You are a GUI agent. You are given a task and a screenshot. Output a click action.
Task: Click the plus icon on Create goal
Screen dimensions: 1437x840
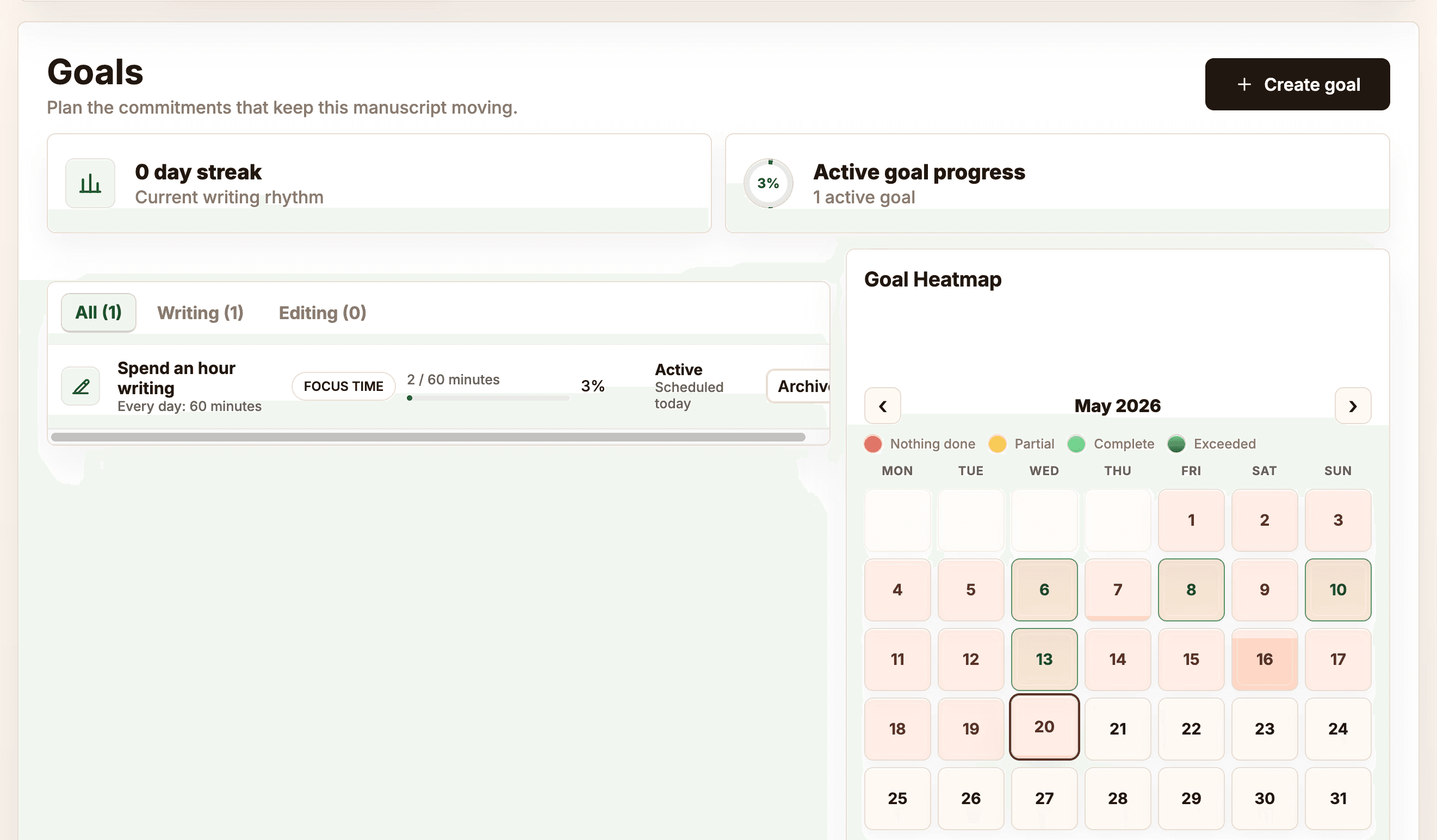(x=1244, y=84)
